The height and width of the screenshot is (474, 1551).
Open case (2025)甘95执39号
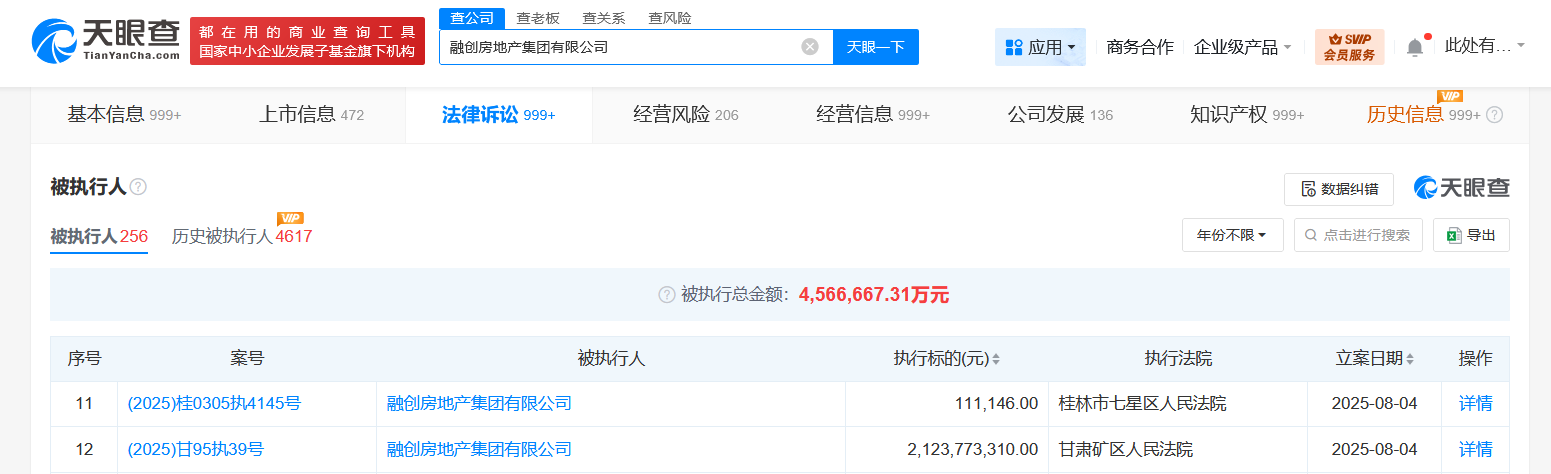coord(196,449)
